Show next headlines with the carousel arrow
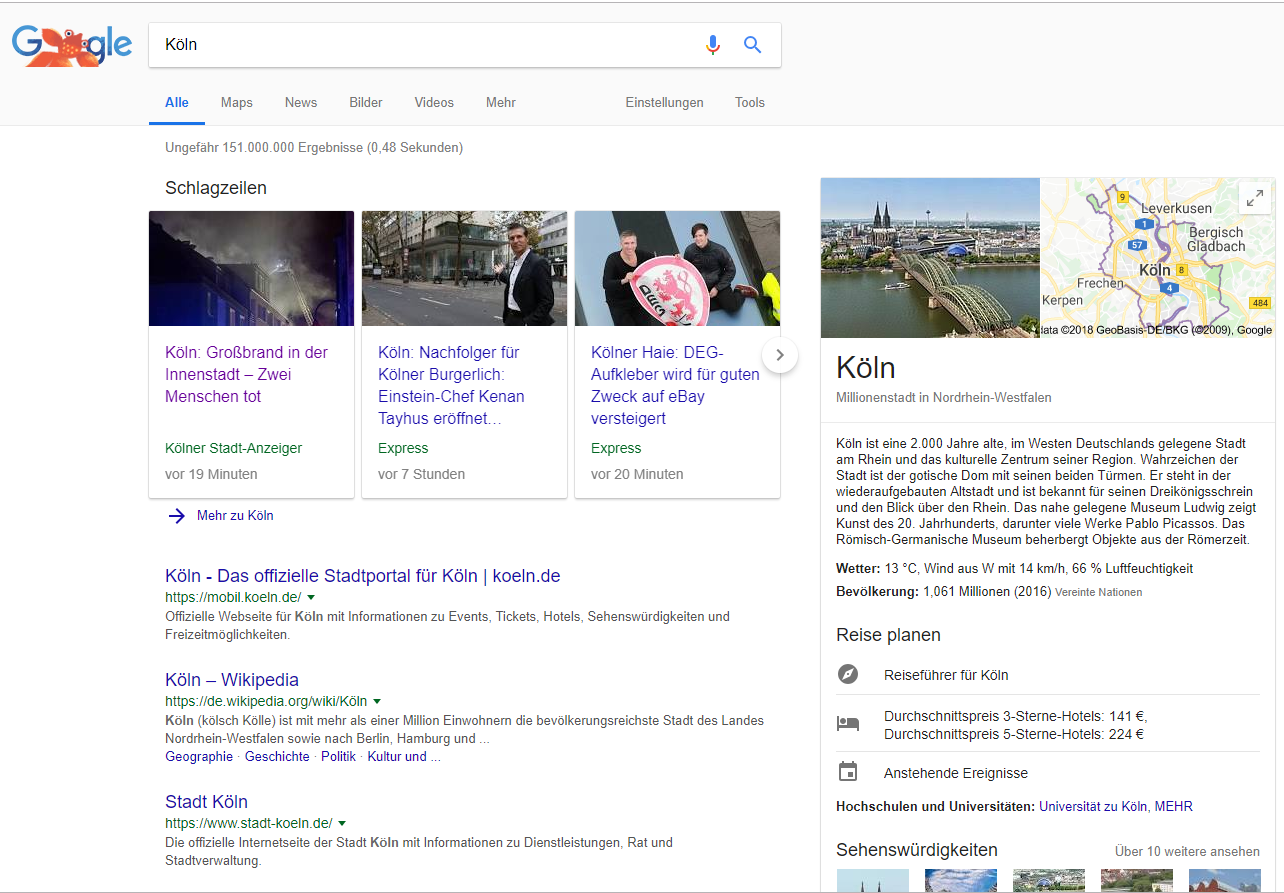 coord(780,355)
